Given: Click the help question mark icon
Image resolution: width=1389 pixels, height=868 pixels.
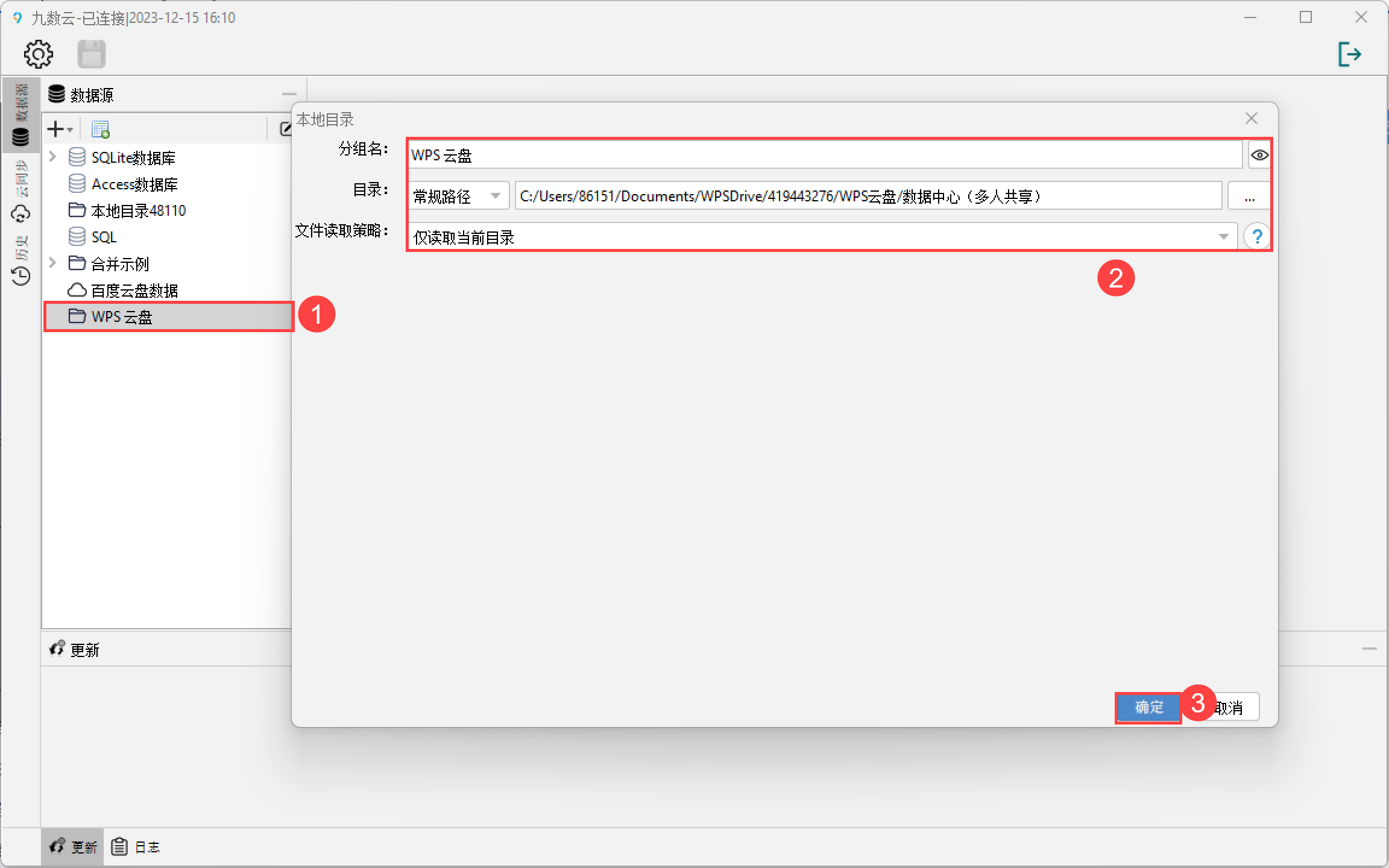Looking at the screenshot, I should (1257, 236).
